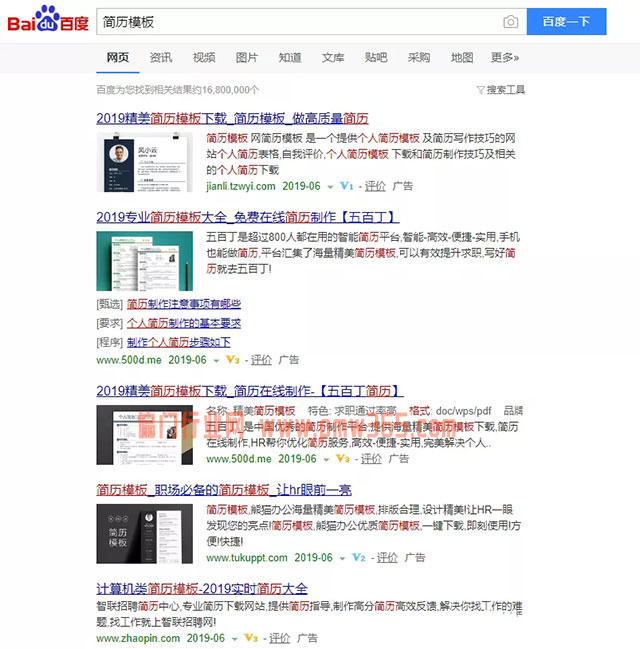Click the Baidu logo
Screen dimensions: 640x649
pos(48,19)
